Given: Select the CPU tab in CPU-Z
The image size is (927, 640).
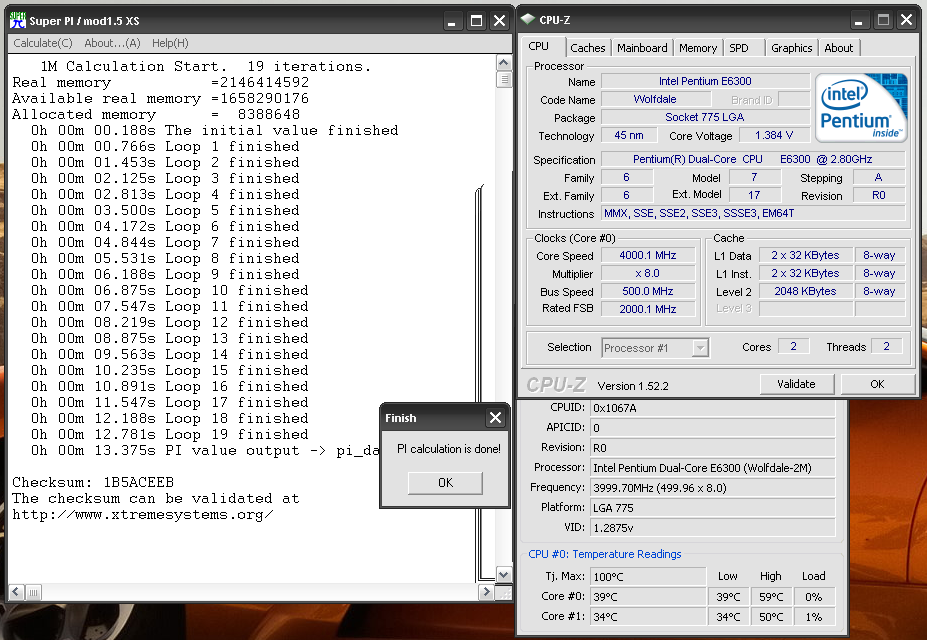Looking at the screenshot, I should pyautogui.click(x=539, y=47).
